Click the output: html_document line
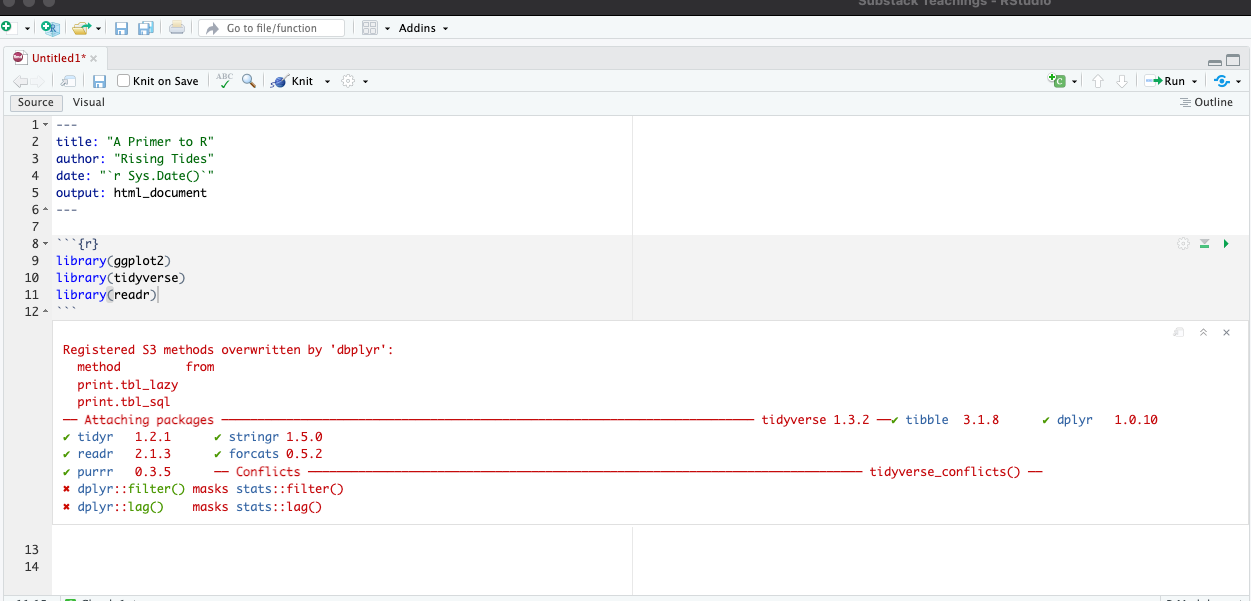Image resolution: width=1251 pixels, height=601 pixels. click(131, 193)
